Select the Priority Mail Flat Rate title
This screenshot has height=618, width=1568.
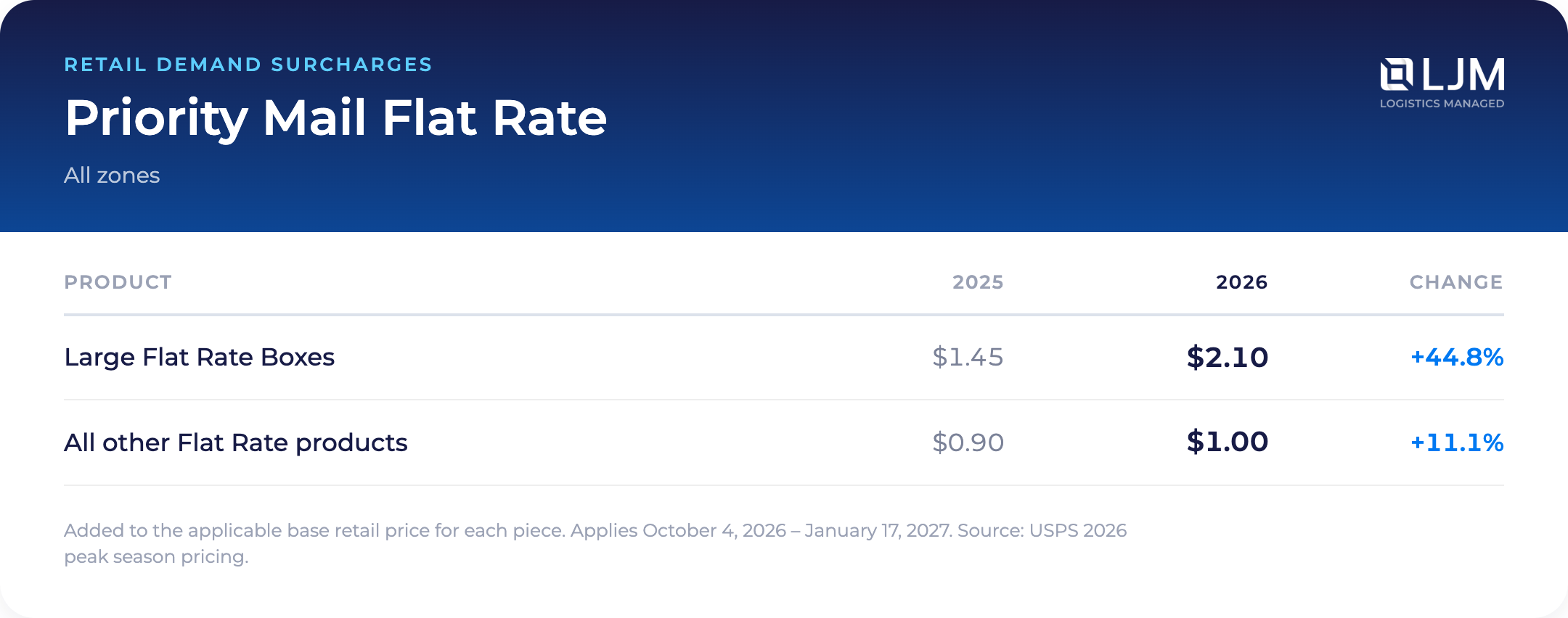335,118
